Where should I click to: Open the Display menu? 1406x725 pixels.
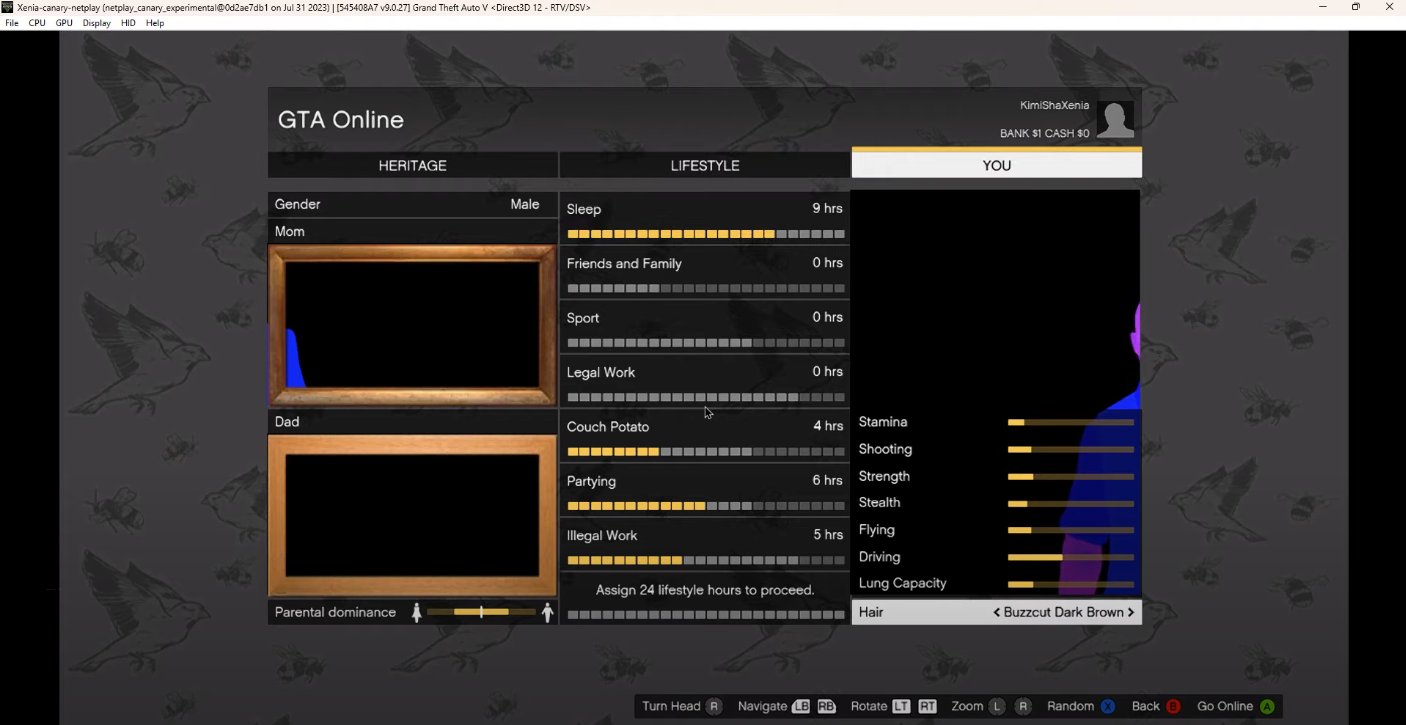pyautogui.click(x=97, y=23)
